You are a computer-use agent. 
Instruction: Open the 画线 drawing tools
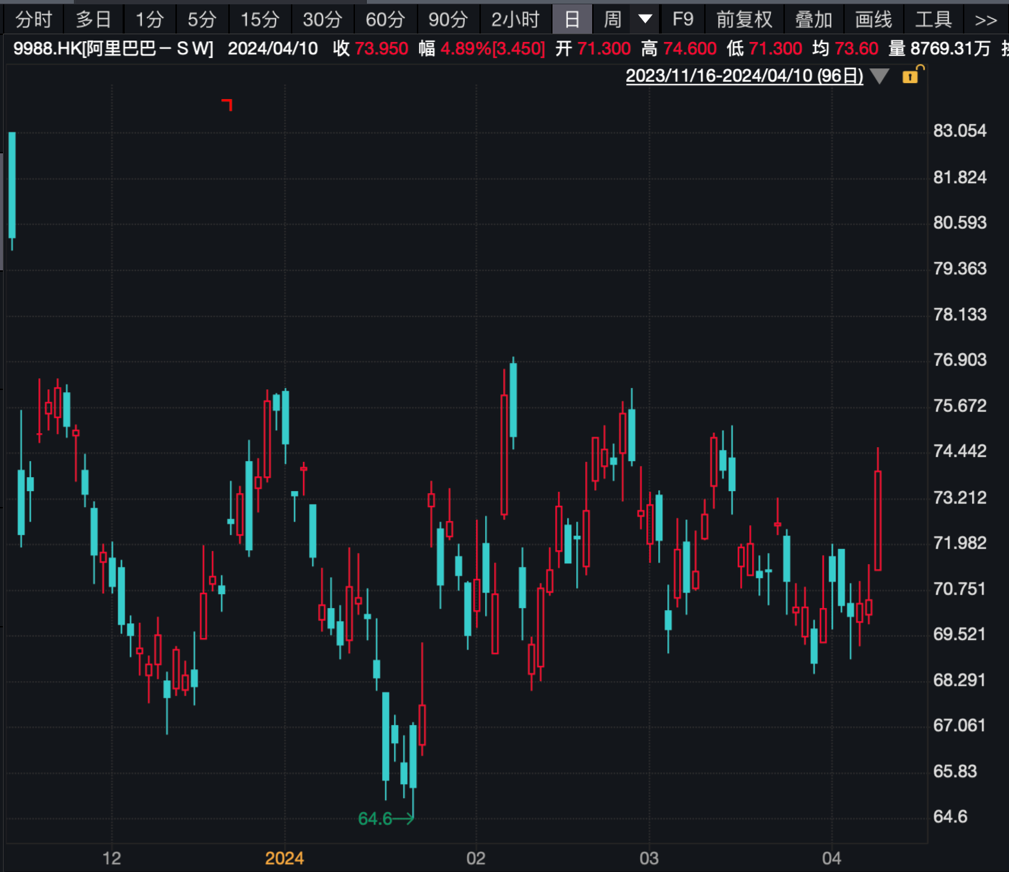point(873,19)
